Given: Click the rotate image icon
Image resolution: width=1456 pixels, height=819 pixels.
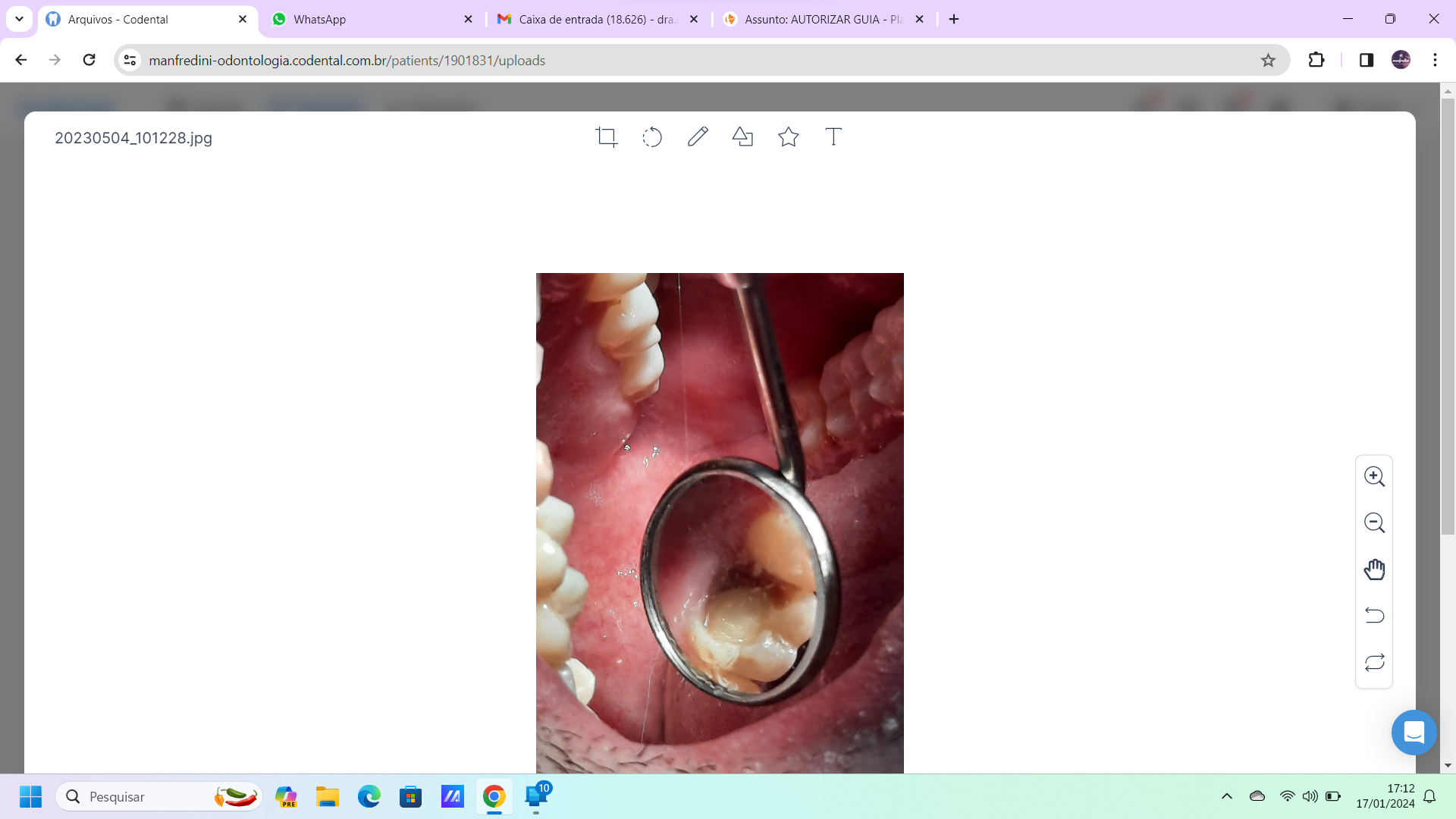Looking at the screenshot, I should tap(652, 137).
